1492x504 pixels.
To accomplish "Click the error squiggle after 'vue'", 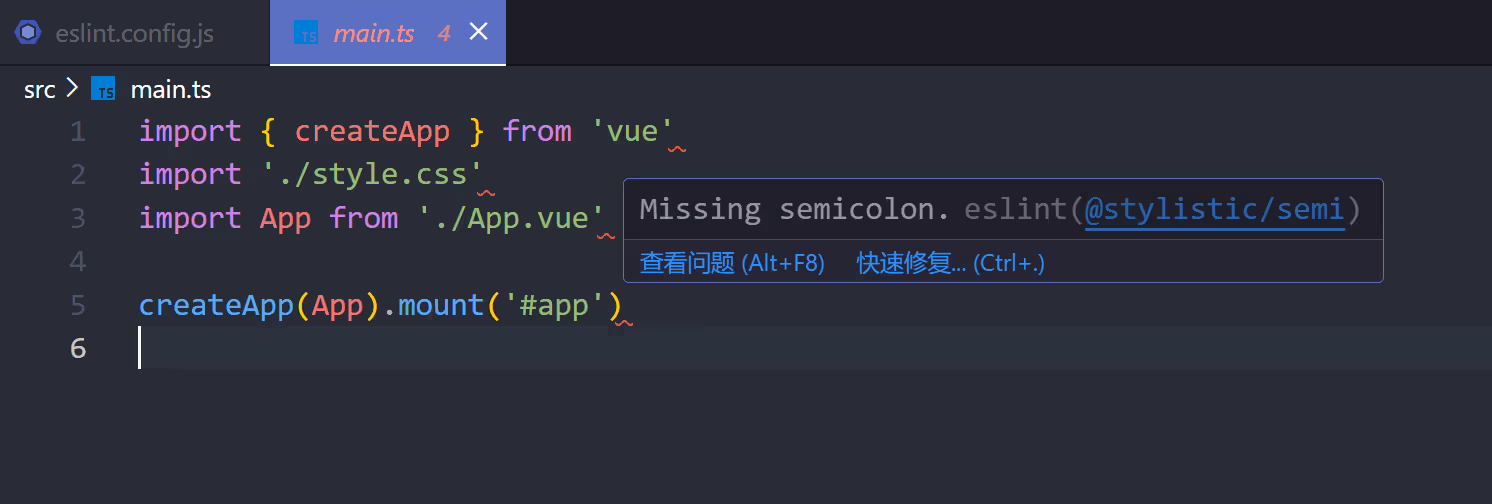I will 677,149.
